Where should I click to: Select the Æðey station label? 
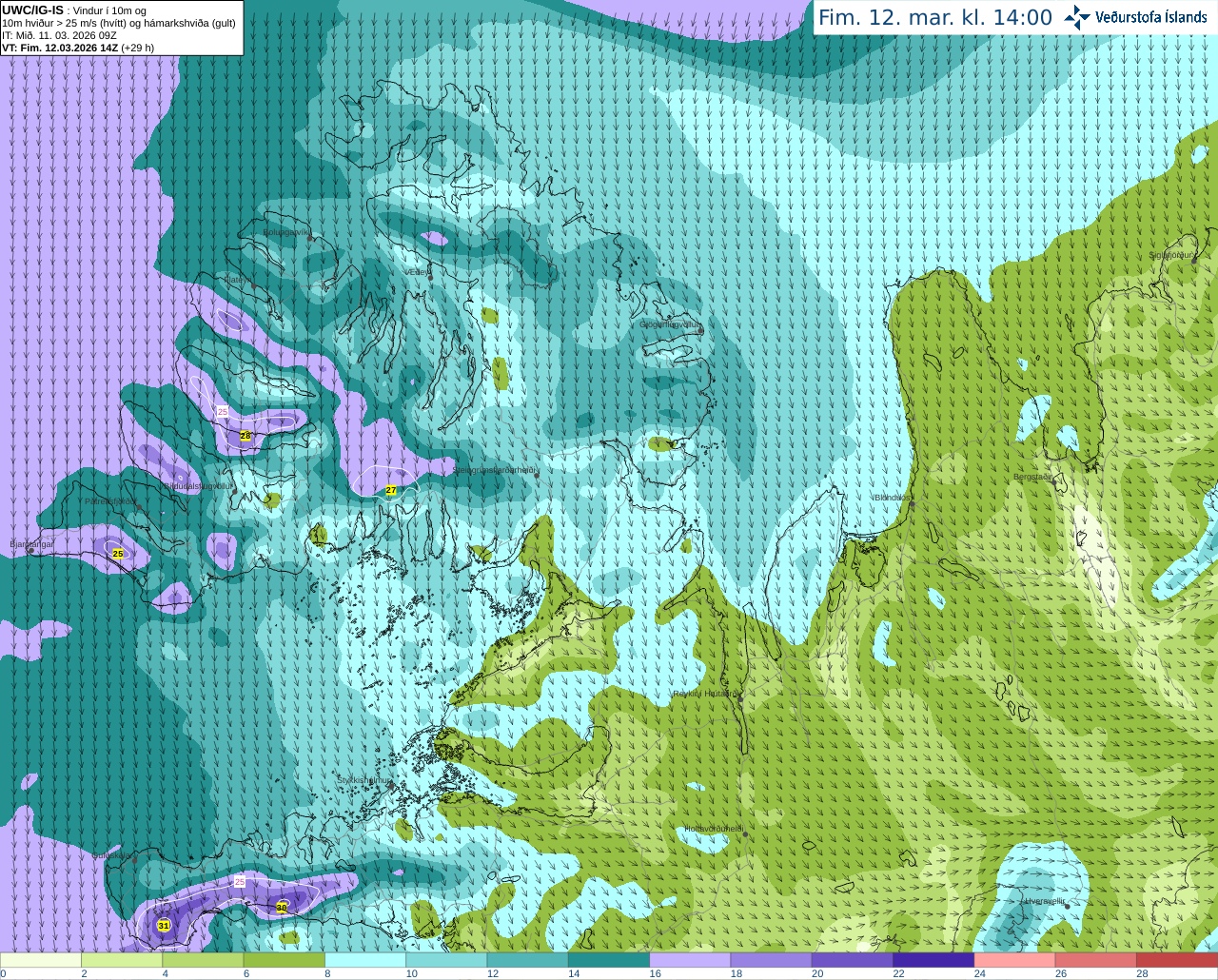point(417,272)
